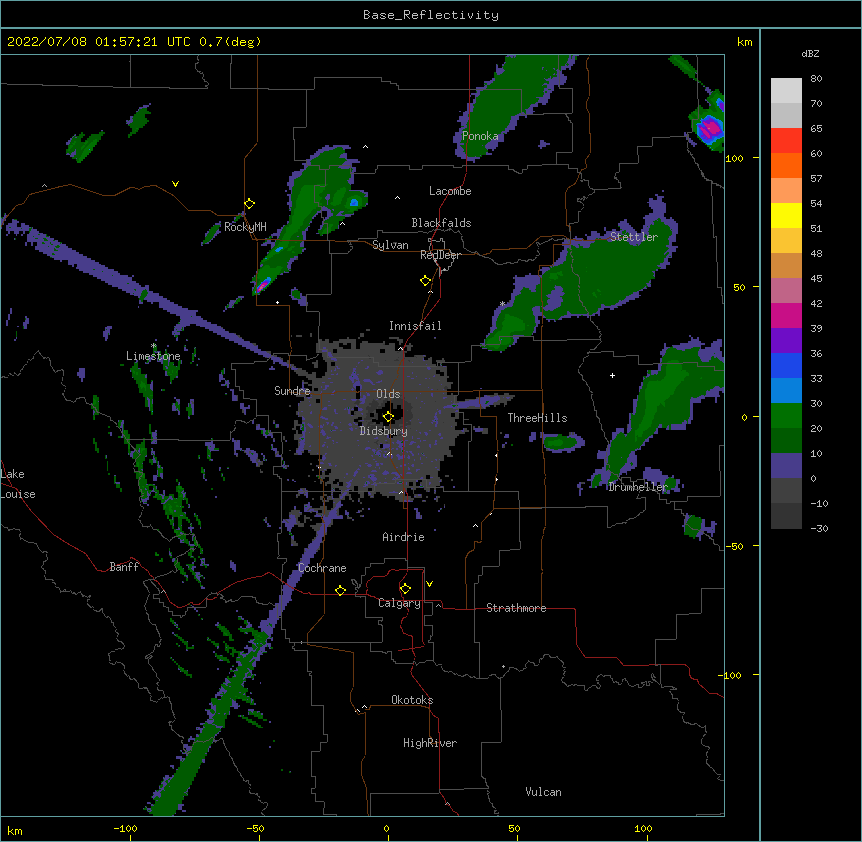Click the Innisfail city label
This screenshot has width=862, height=842.
tap(415, 326)
